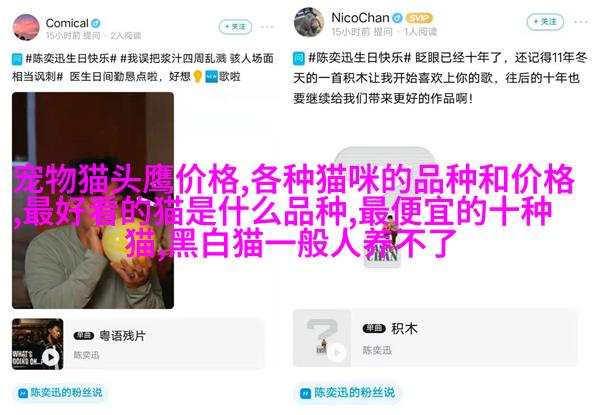Click the SVIP badge next to NicoChan

tap(419, 18)
